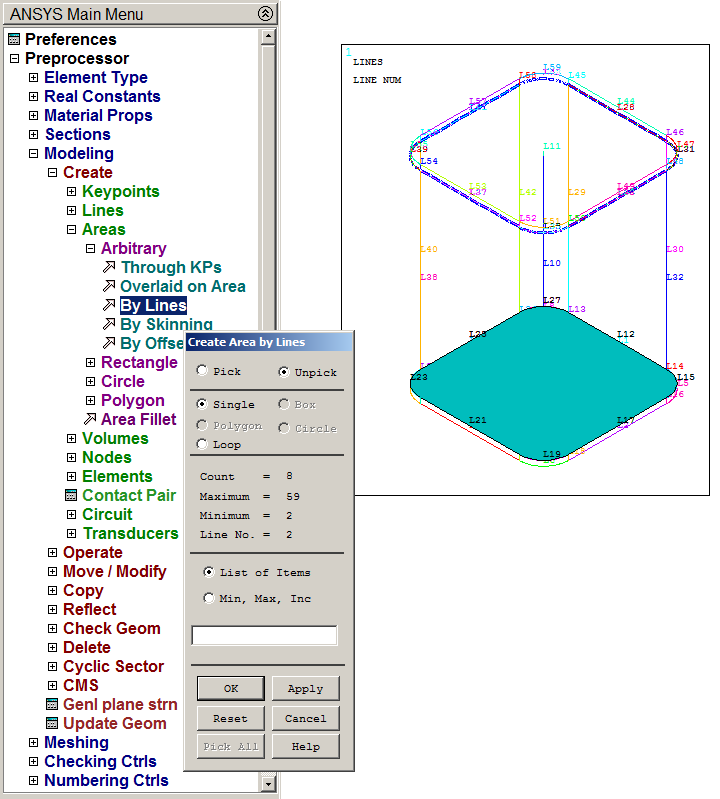Select List of Items option

tap(208, 572)
